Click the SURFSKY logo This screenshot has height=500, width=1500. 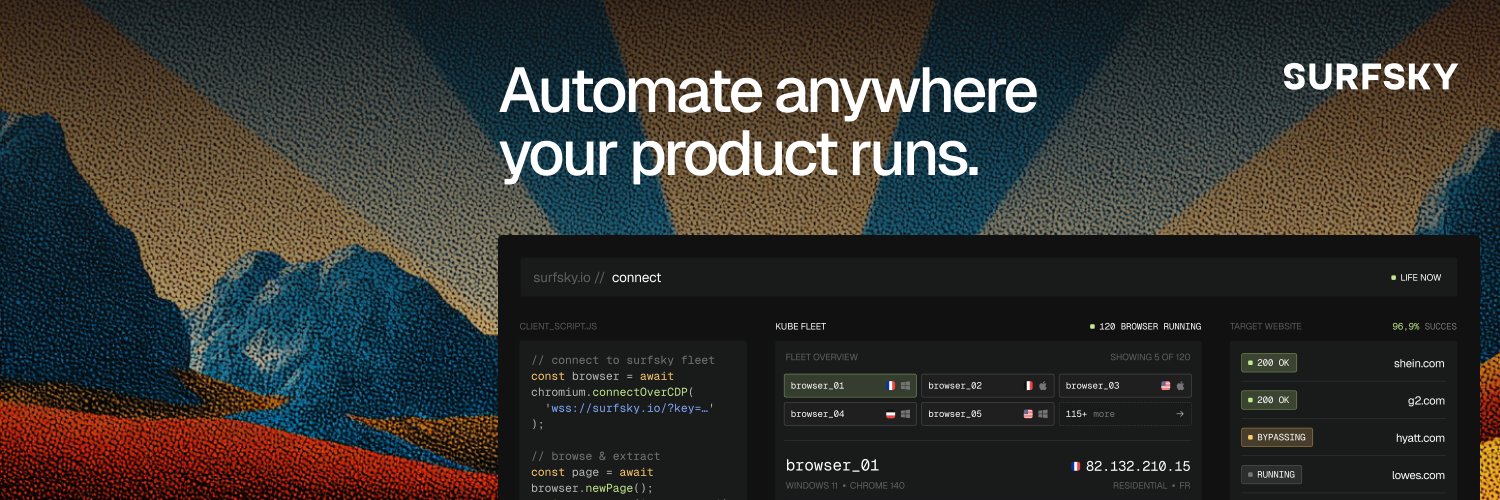(1371, 77)
